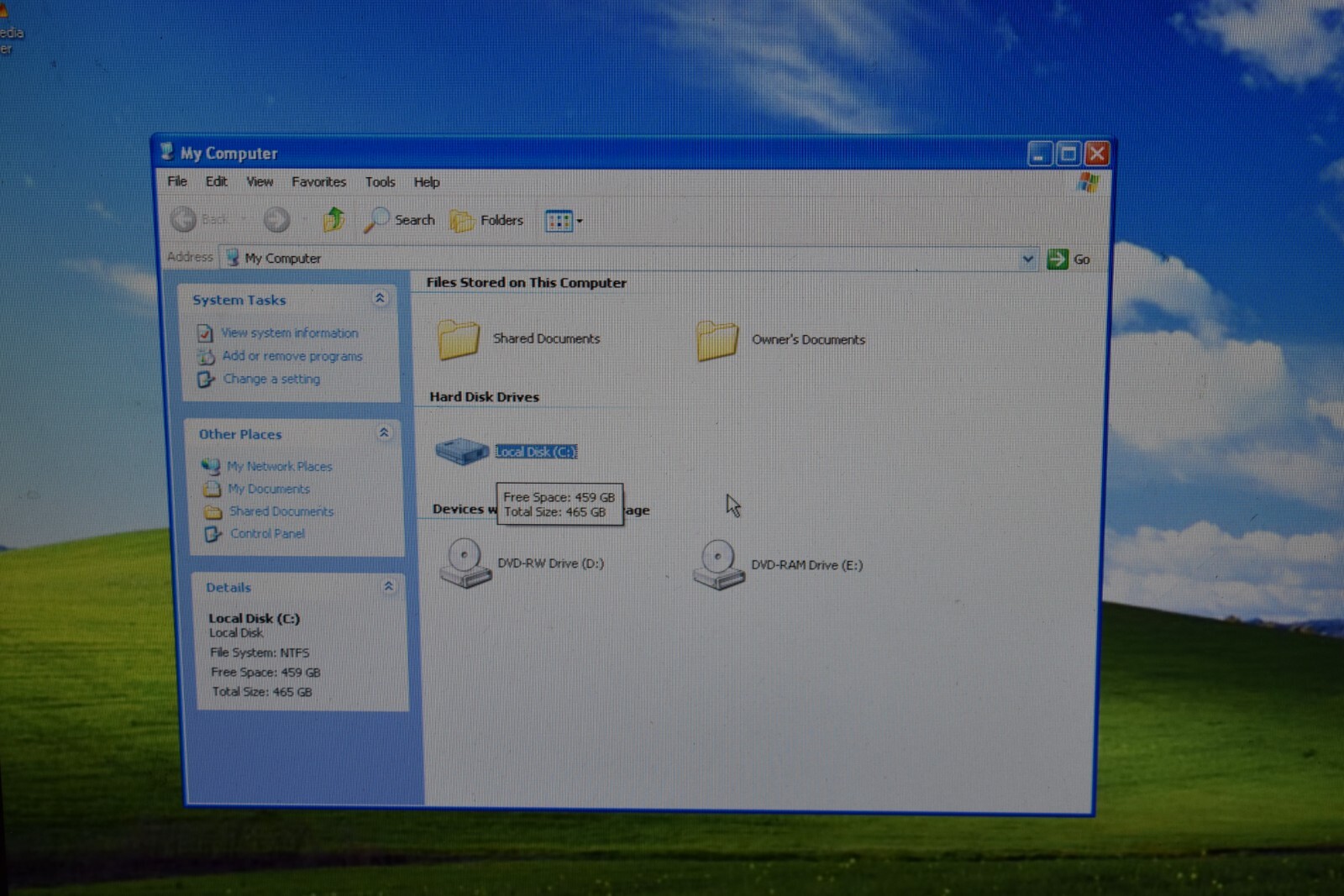Open Control Panel link
The width and height of the screenshot is (1344, 896).
pyautogui.click(x=267, y=533)
